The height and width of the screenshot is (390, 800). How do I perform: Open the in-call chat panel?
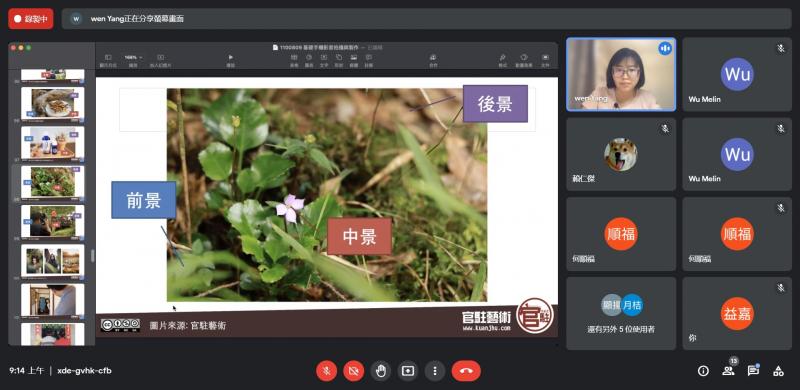coord(753,371)
